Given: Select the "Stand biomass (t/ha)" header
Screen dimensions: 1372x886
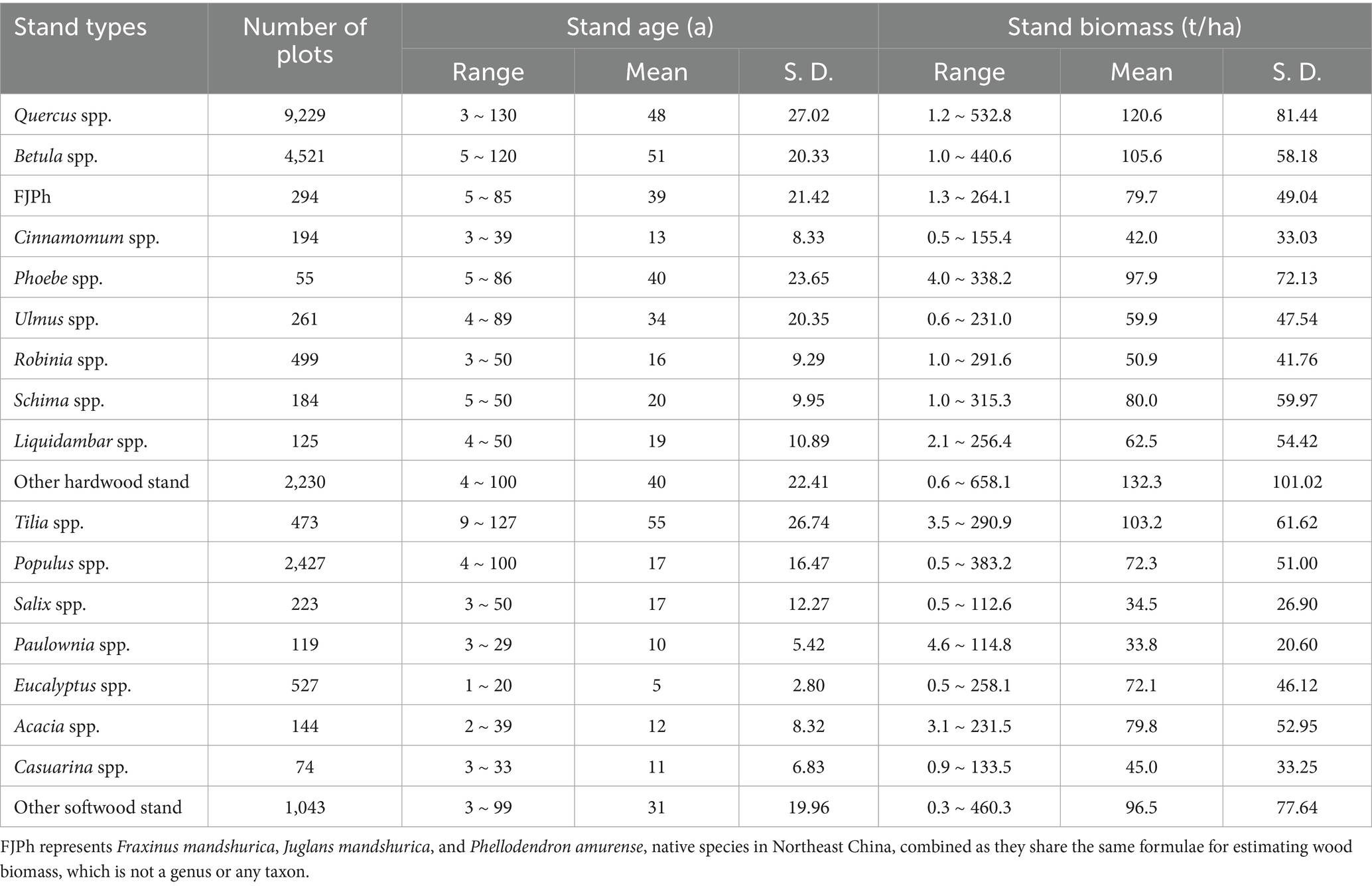Looking at the screenshot, I should tap(1125, 27).
